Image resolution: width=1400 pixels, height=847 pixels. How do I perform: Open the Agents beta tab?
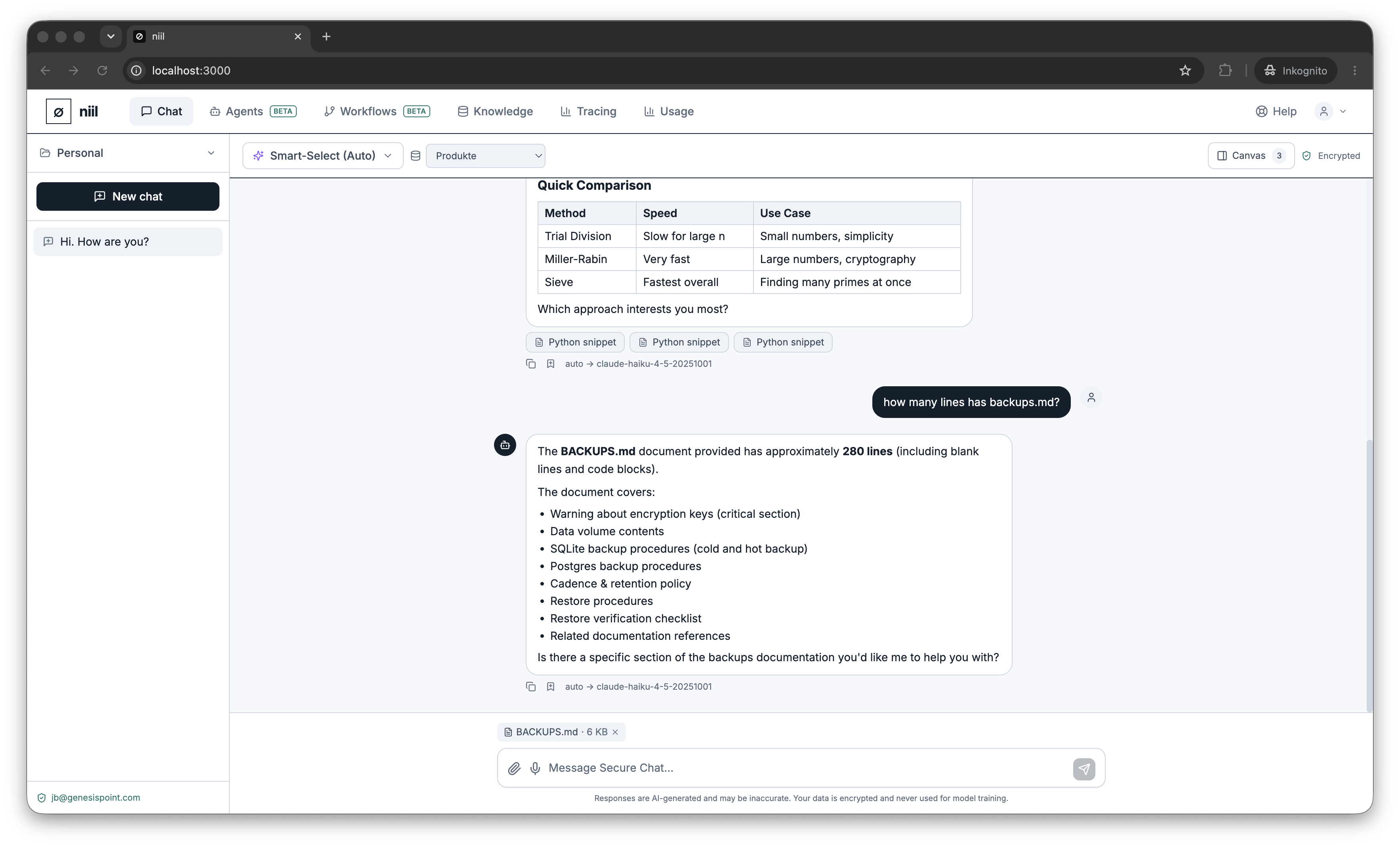point(253,111)
